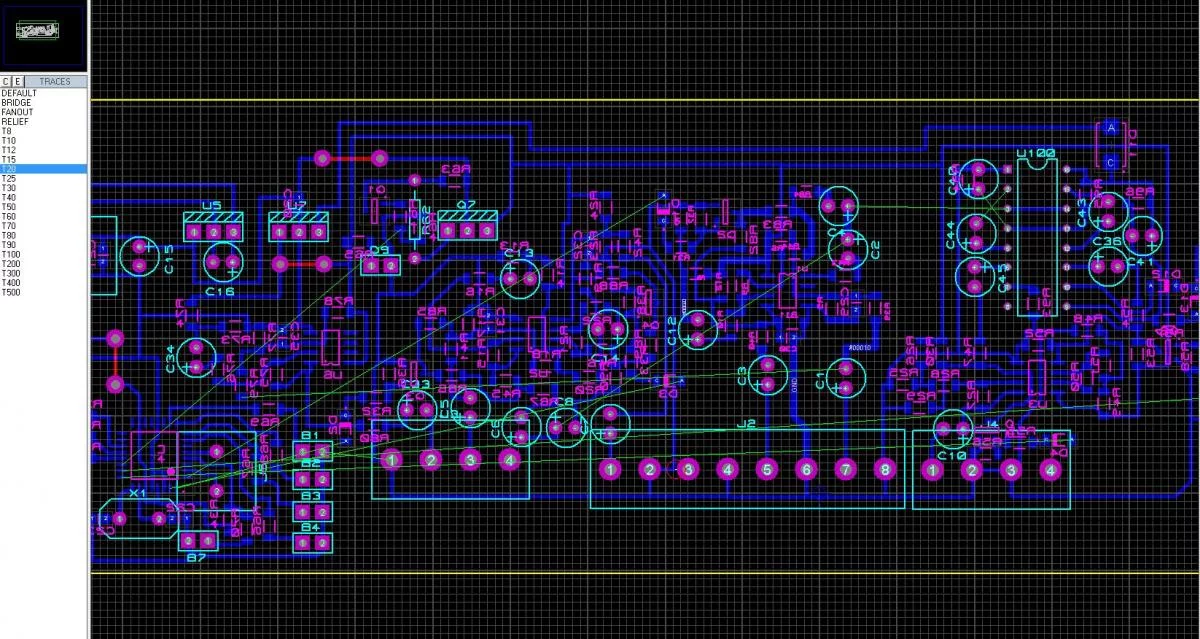Viewport: 1200px width, 639px height.
Task: Select the FANOUT trace style
Action: 44,112
